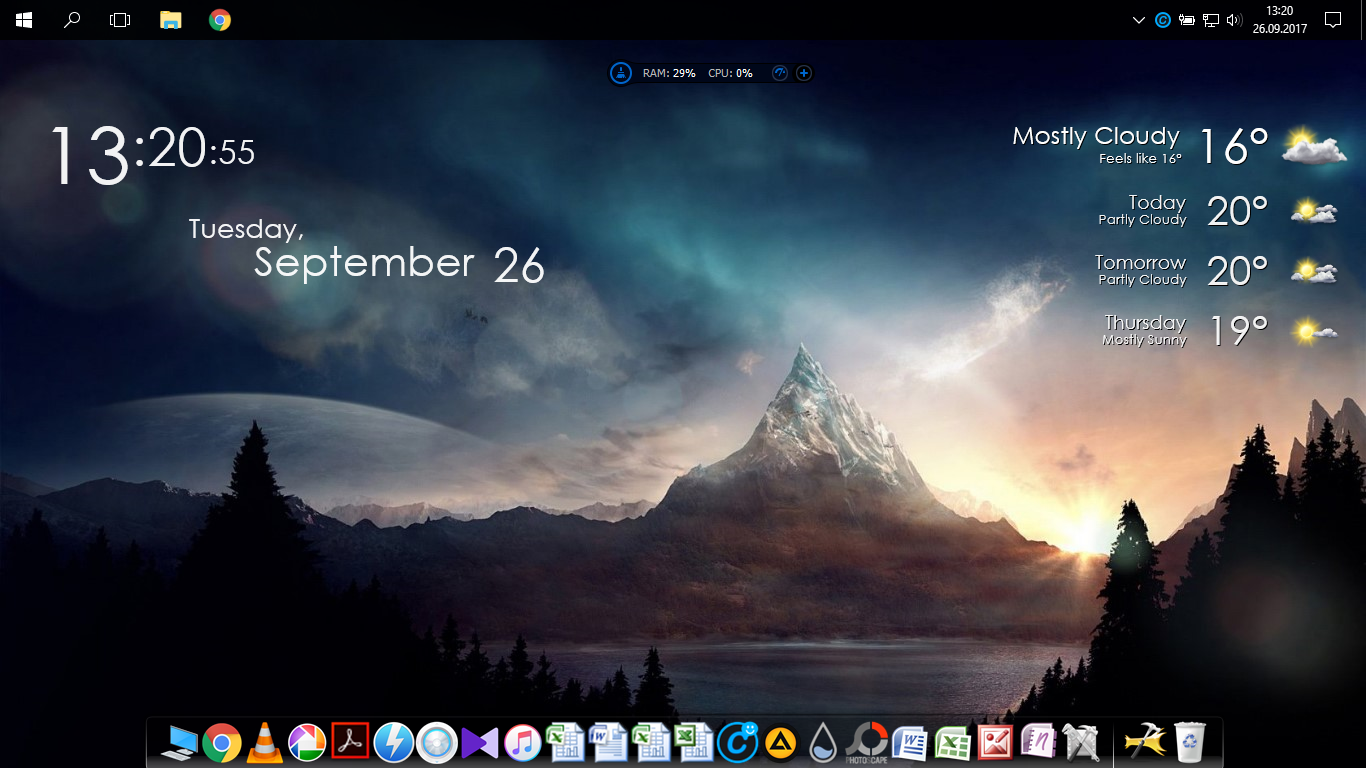Click the broom clean icon in performance widget

(621, 73)
